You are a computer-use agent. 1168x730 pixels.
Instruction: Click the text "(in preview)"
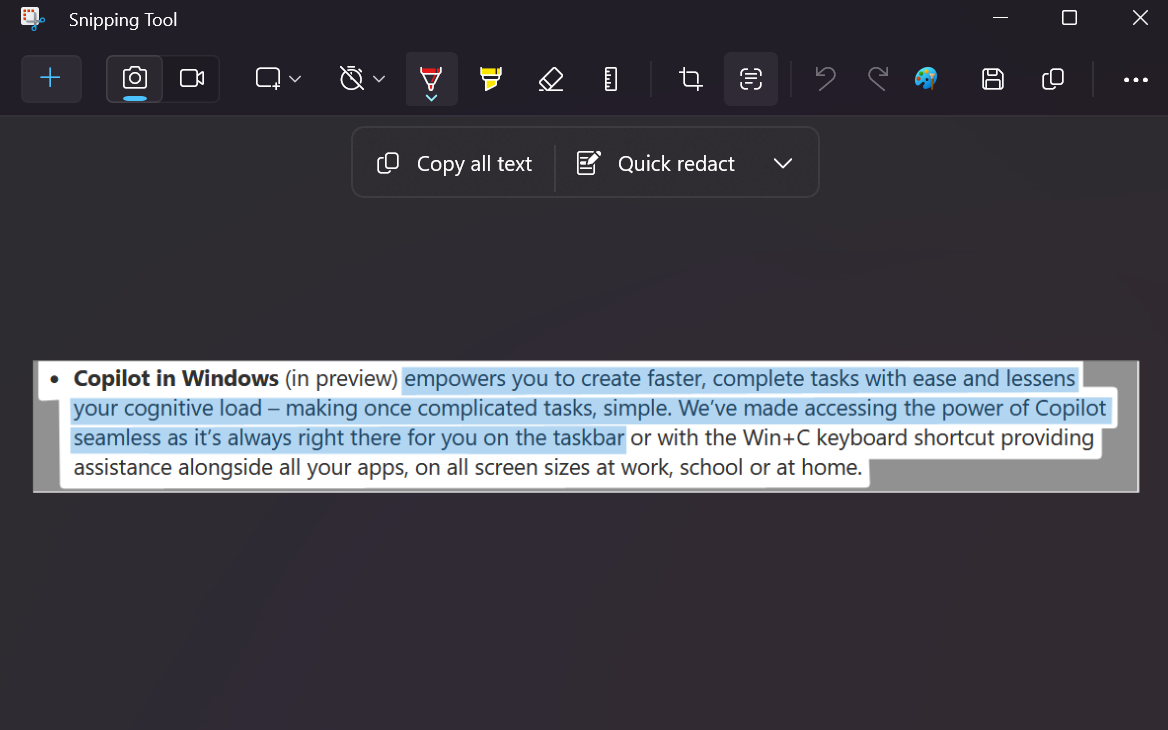coord(341,378)
